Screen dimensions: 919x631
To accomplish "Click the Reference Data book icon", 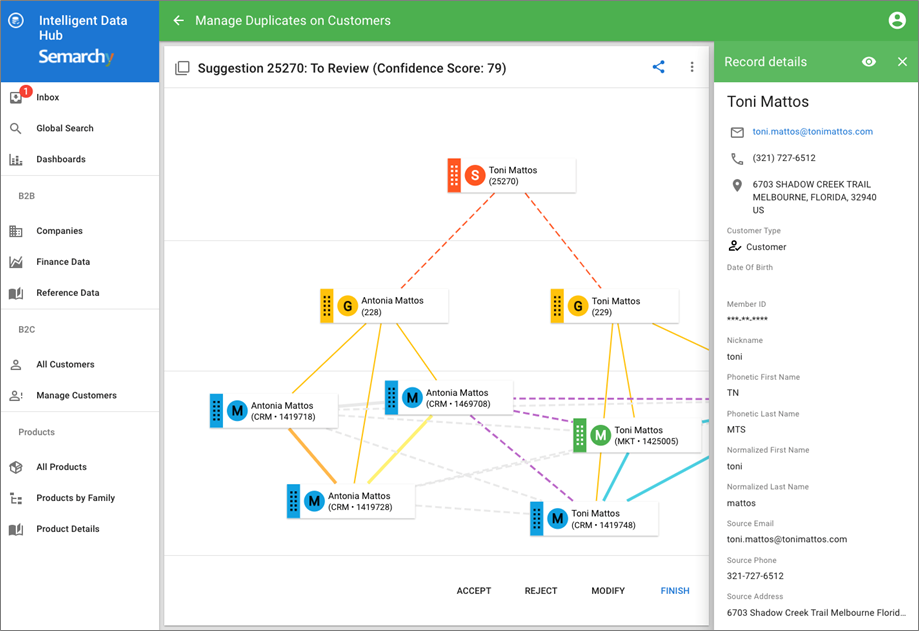I will [16, 293].
